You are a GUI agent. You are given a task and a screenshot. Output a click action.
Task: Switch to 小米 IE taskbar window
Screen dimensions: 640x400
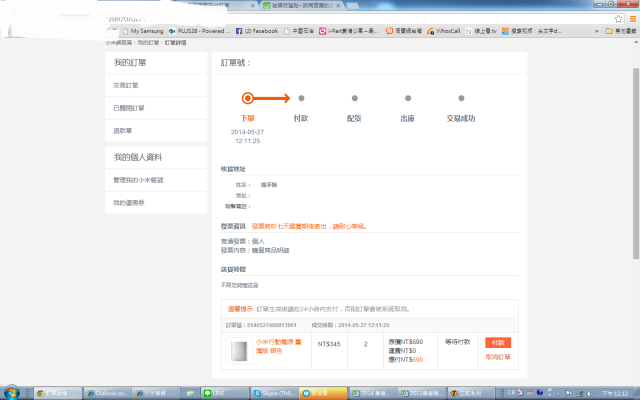coord(156,393)
